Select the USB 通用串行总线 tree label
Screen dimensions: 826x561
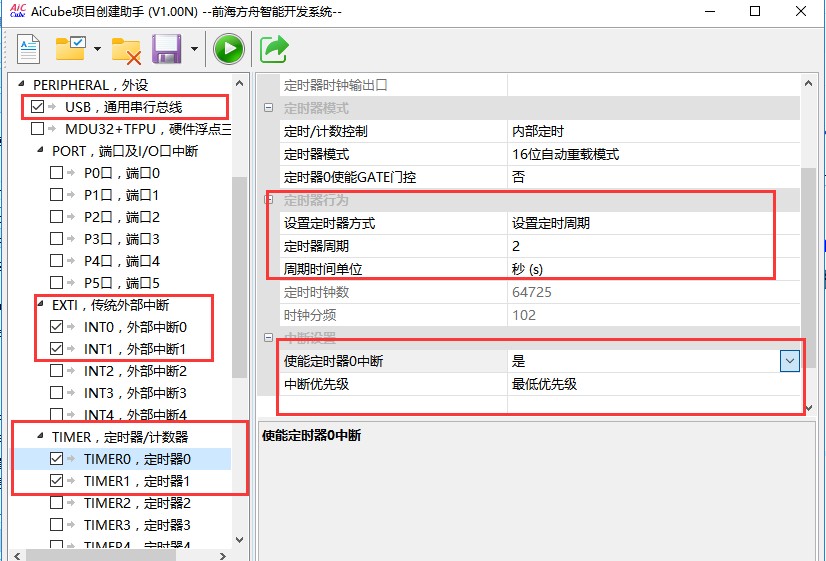(x=123, y=107)
